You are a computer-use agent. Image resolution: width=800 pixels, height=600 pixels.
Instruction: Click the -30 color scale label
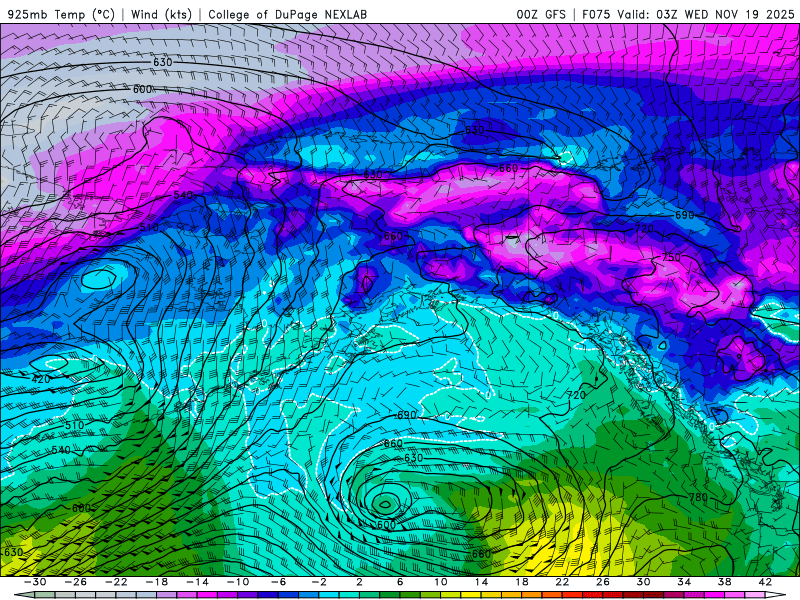pos(35,582)
